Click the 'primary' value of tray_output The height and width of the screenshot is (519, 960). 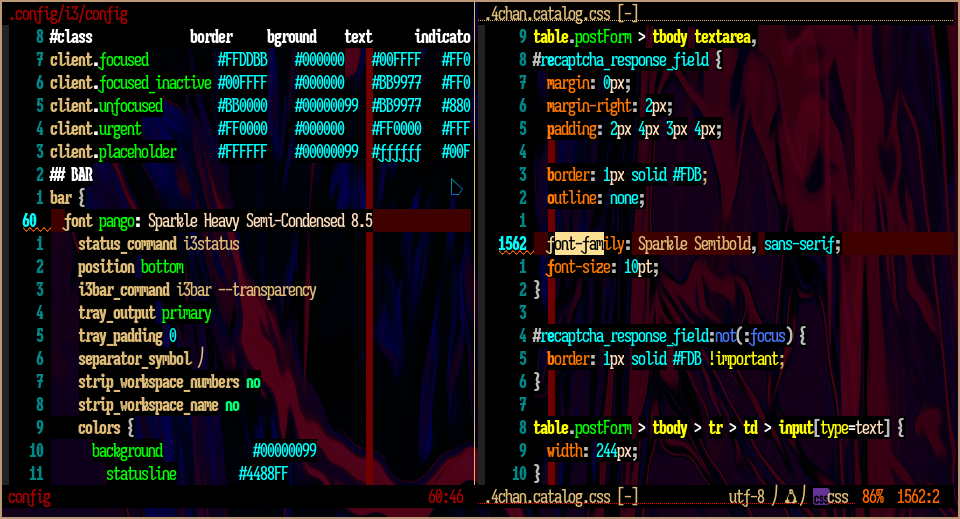[x=187, y=313]
